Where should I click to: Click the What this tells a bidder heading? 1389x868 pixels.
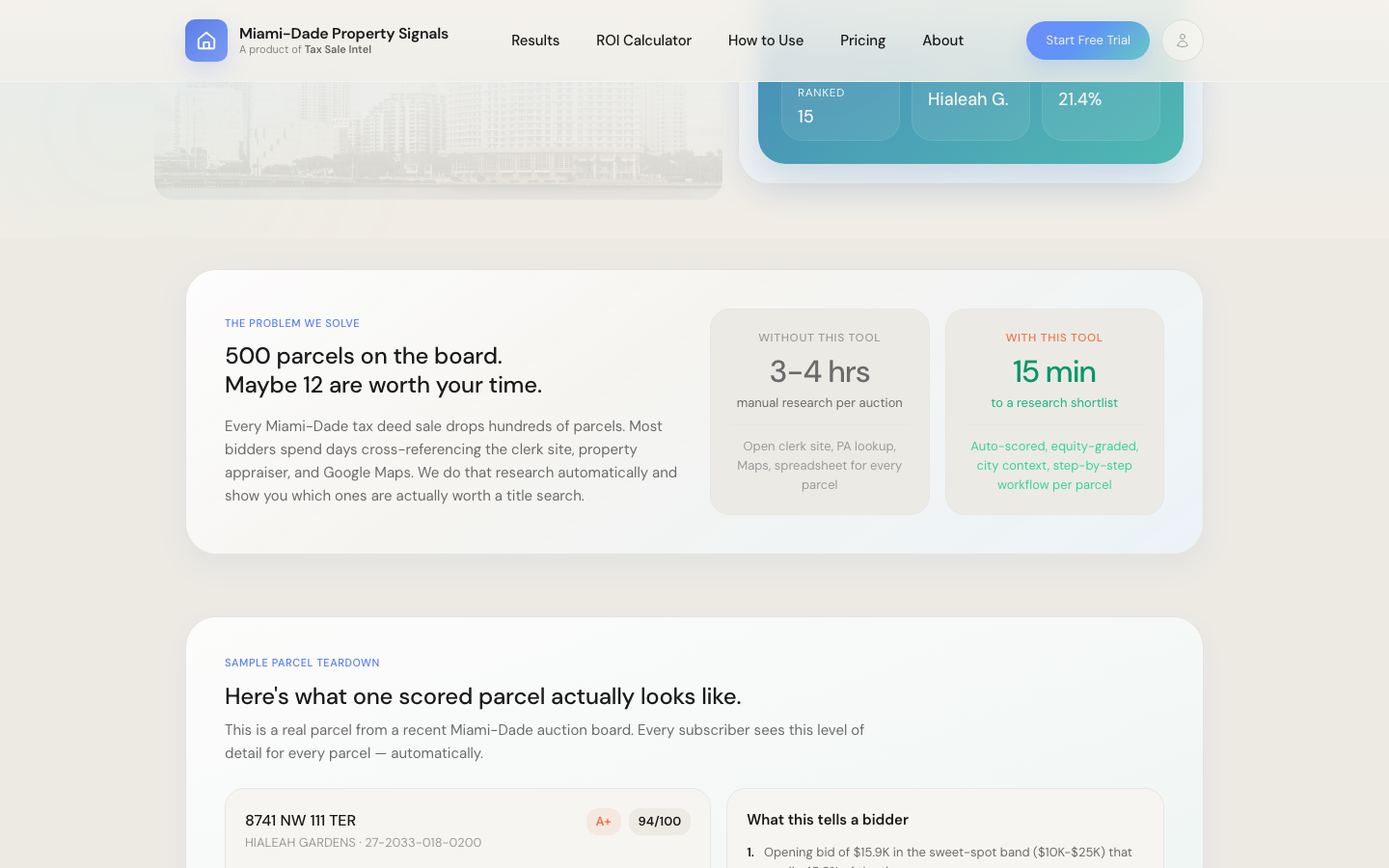828,820
